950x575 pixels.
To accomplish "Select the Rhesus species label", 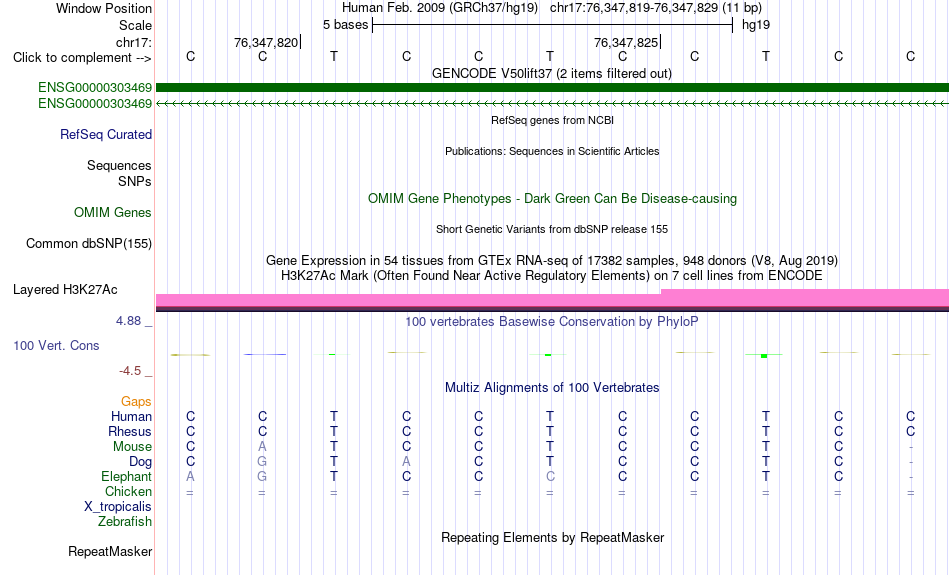I will (129, 431).
